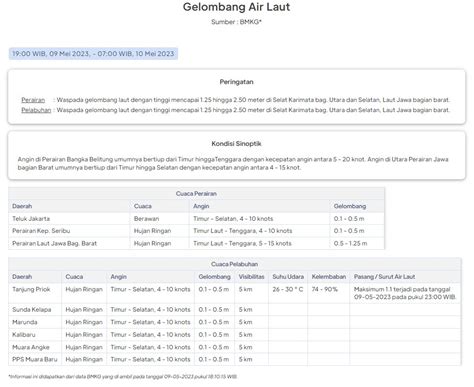This screenshot has height=387, width=474.
Task: Click the 'Kelembaban' column header
Action: coord(329,277)
